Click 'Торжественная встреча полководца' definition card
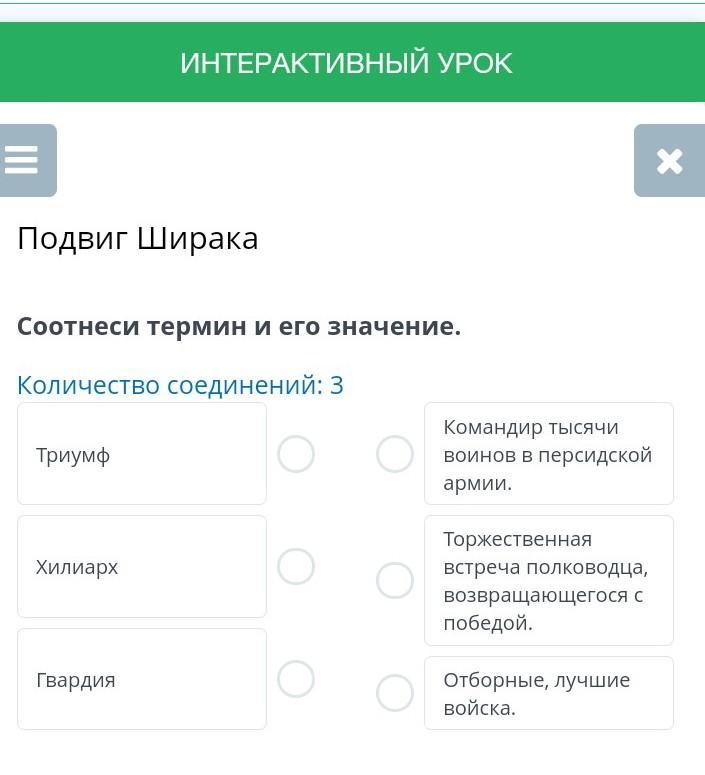Screen dimensions: 705x775 548,580
